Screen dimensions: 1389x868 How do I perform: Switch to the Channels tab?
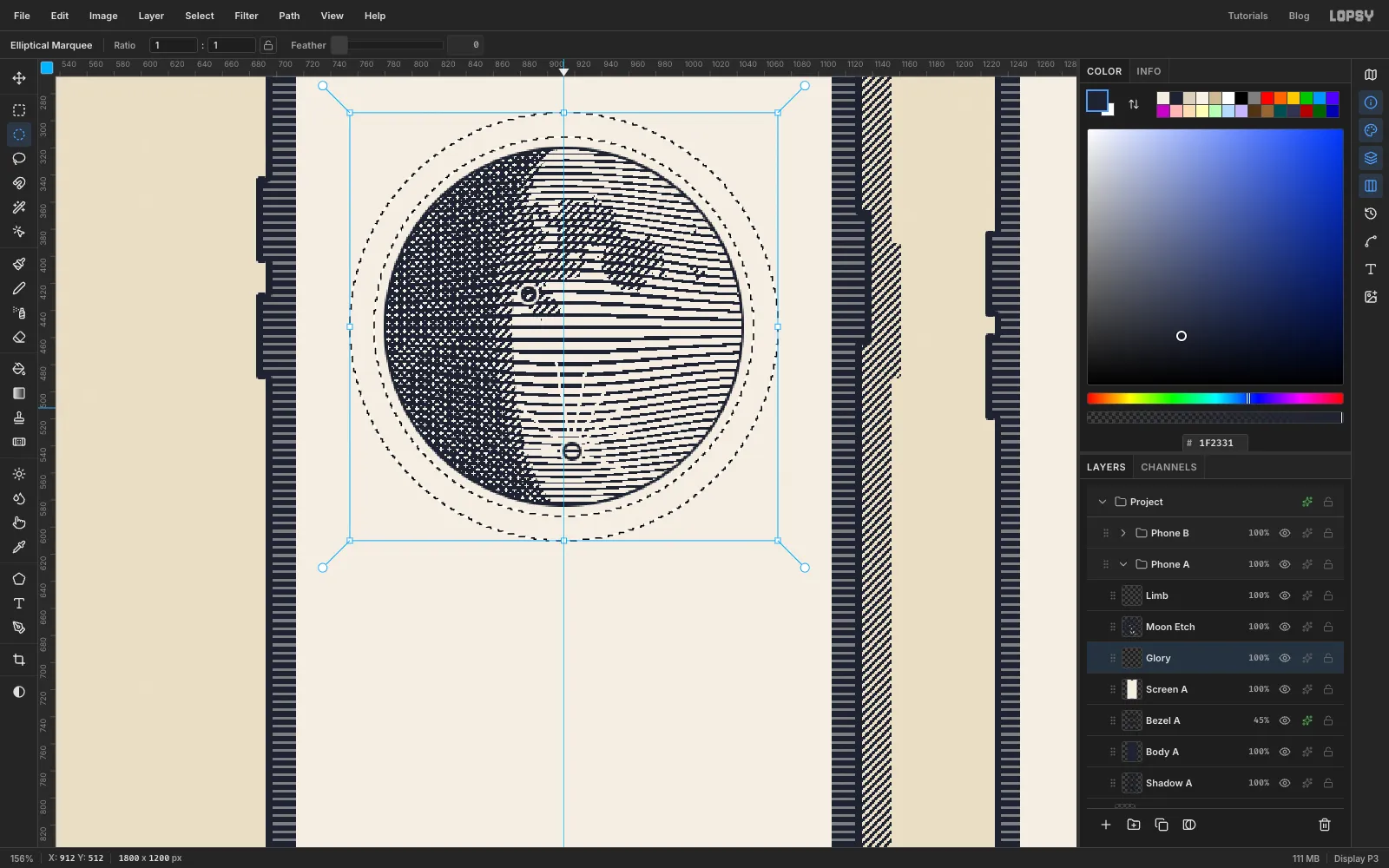(1168, 467)
